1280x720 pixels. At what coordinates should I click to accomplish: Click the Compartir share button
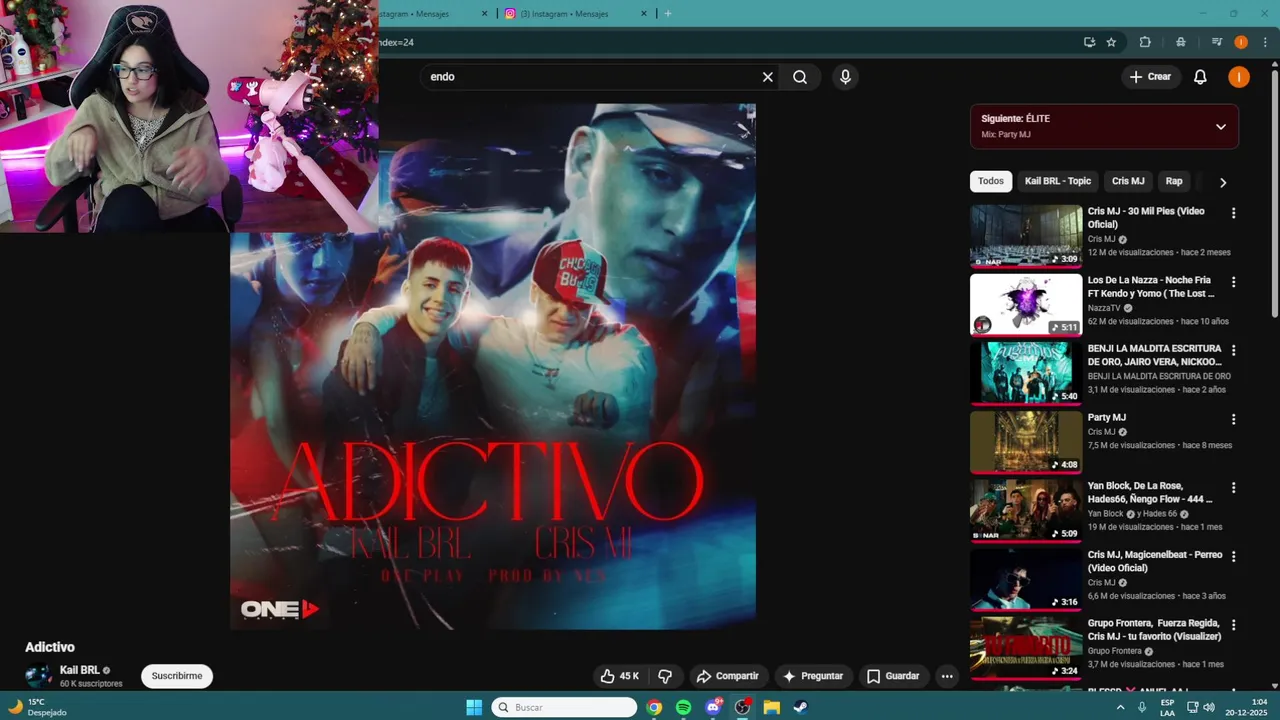[x=728, y=676]
